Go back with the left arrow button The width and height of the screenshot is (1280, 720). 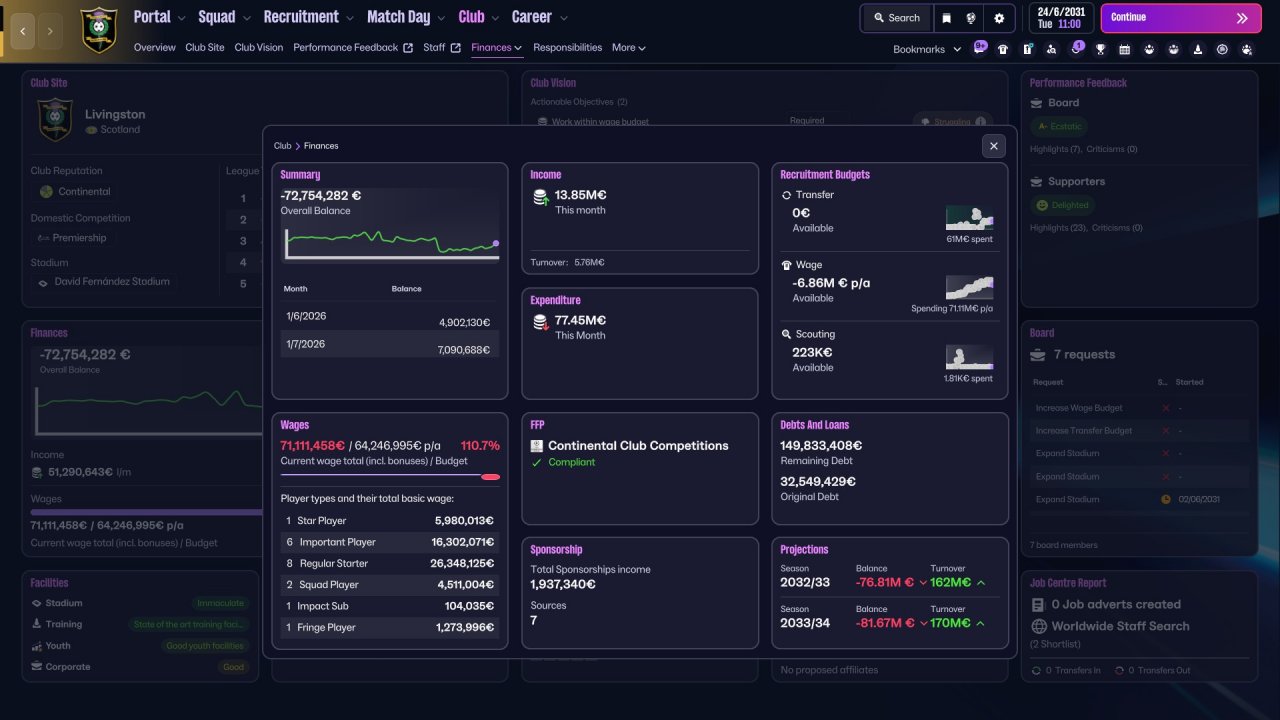tap(23, 31)
